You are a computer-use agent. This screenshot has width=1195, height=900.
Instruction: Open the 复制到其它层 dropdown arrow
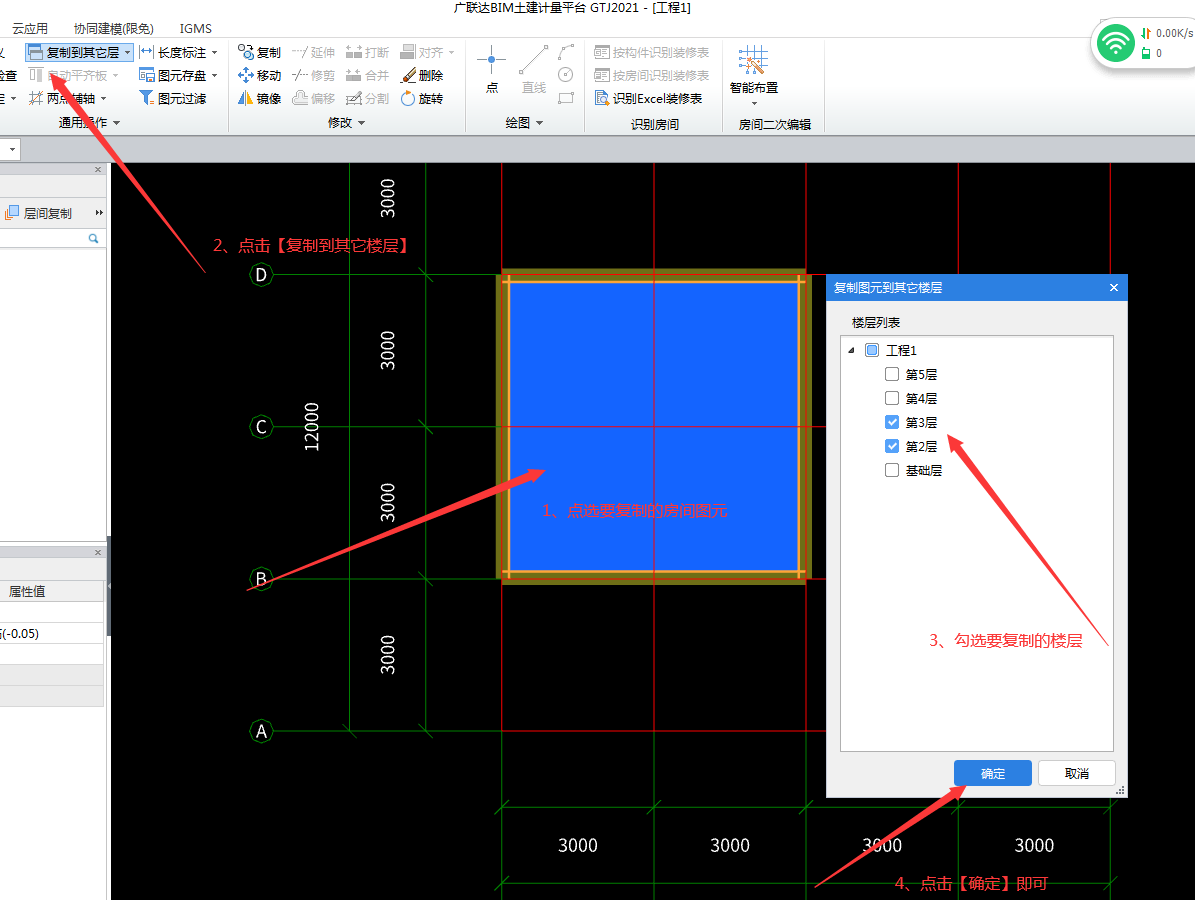[127, 53]
